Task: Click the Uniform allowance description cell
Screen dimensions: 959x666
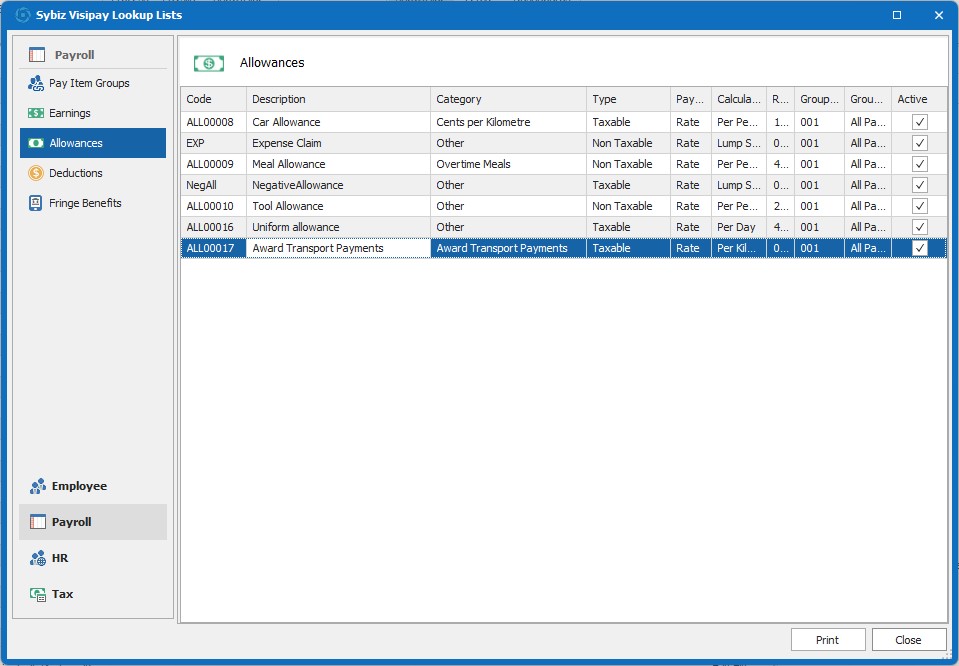Action: click(338, 227)
